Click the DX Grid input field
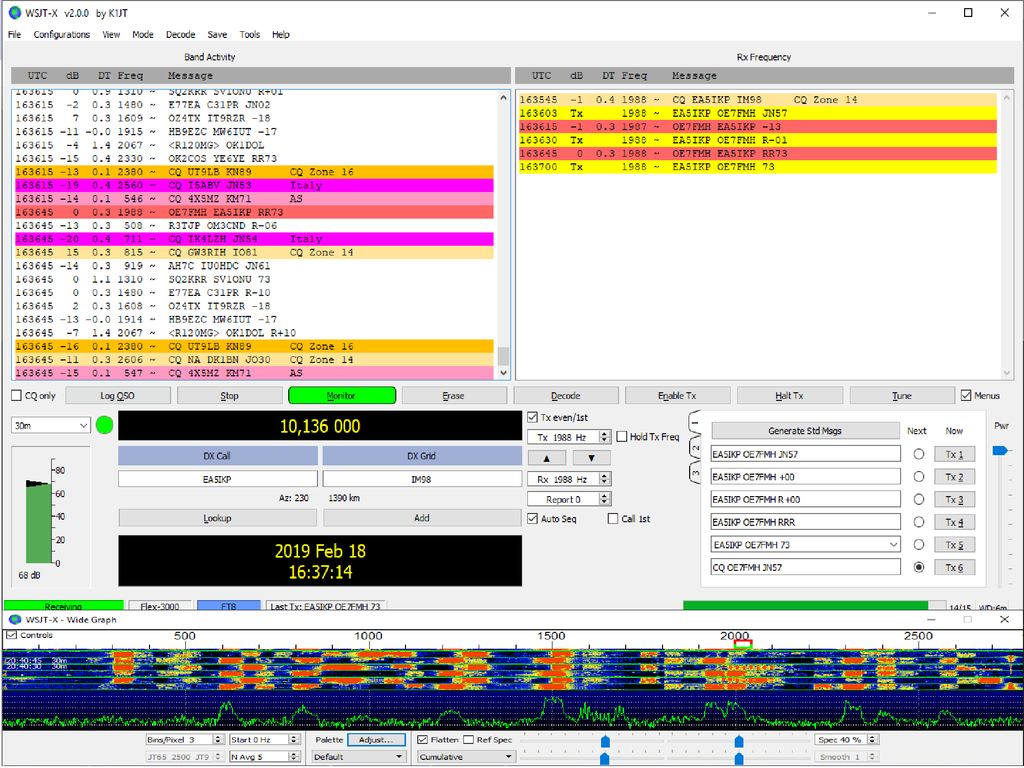Screen dimensions: 1024x768 (421, 479)
